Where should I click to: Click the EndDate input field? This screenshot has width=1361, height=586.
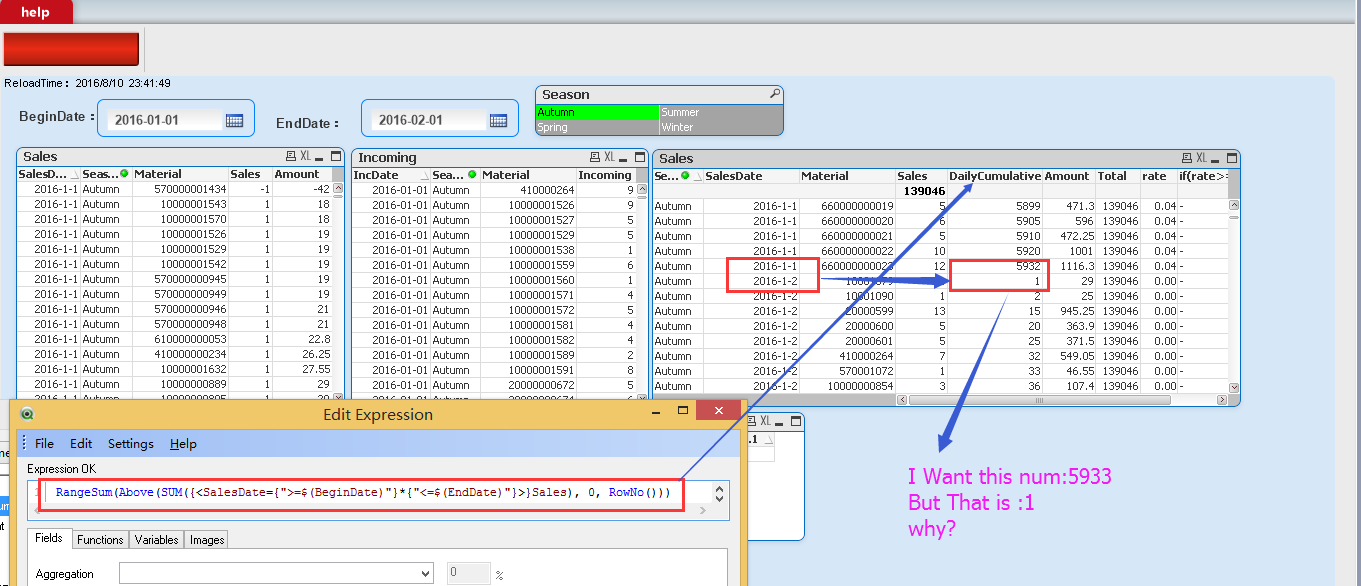[x=429, y=120]
